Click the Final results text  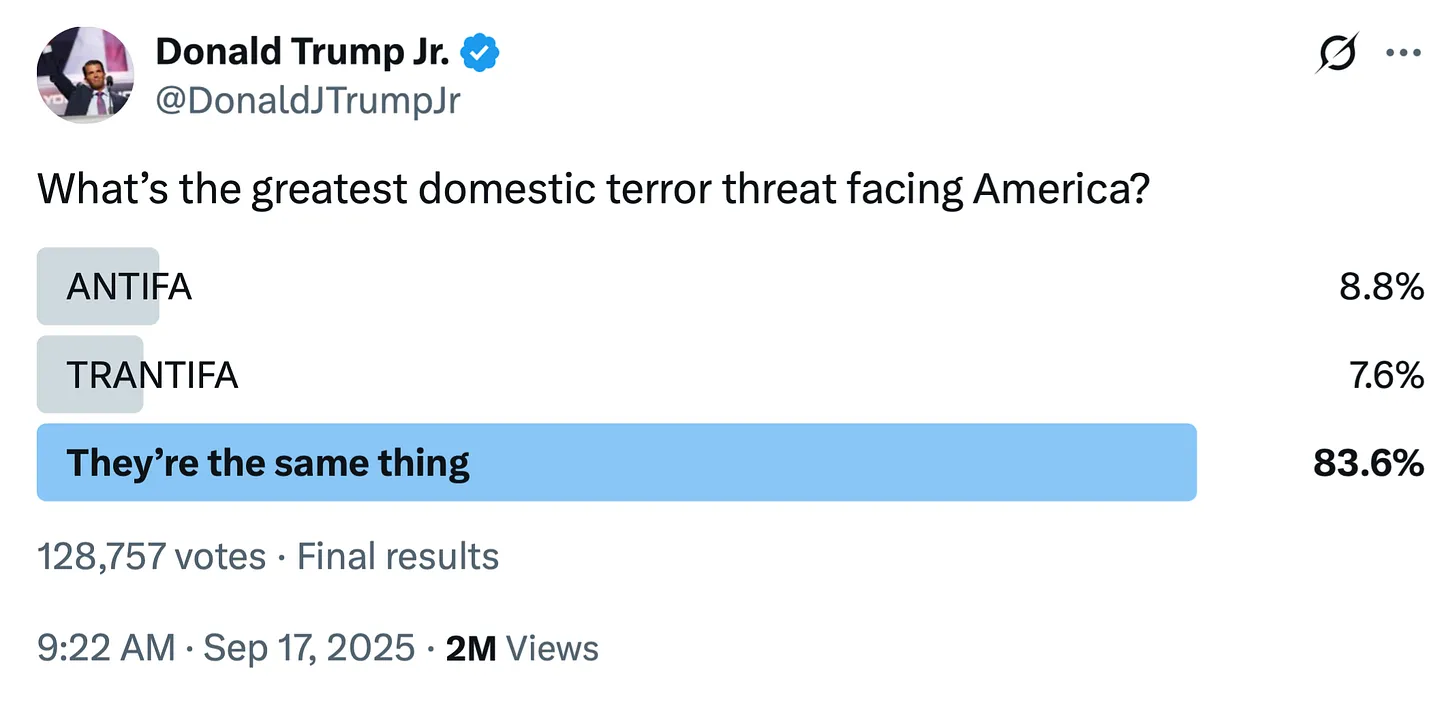point(398,556)
